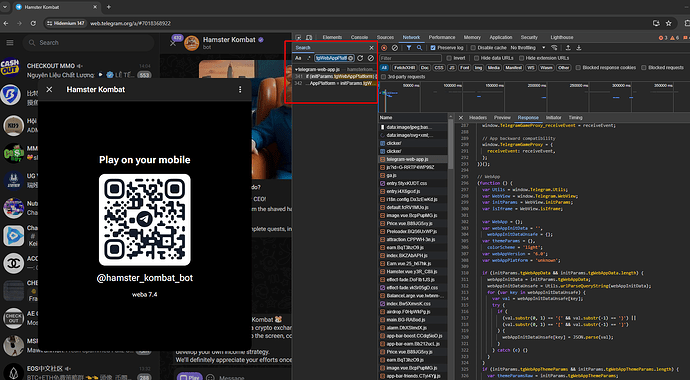The height and width of the screenshot is (380, 690).
Task: Clear search results in Search panel
Action: pos(371,58)
